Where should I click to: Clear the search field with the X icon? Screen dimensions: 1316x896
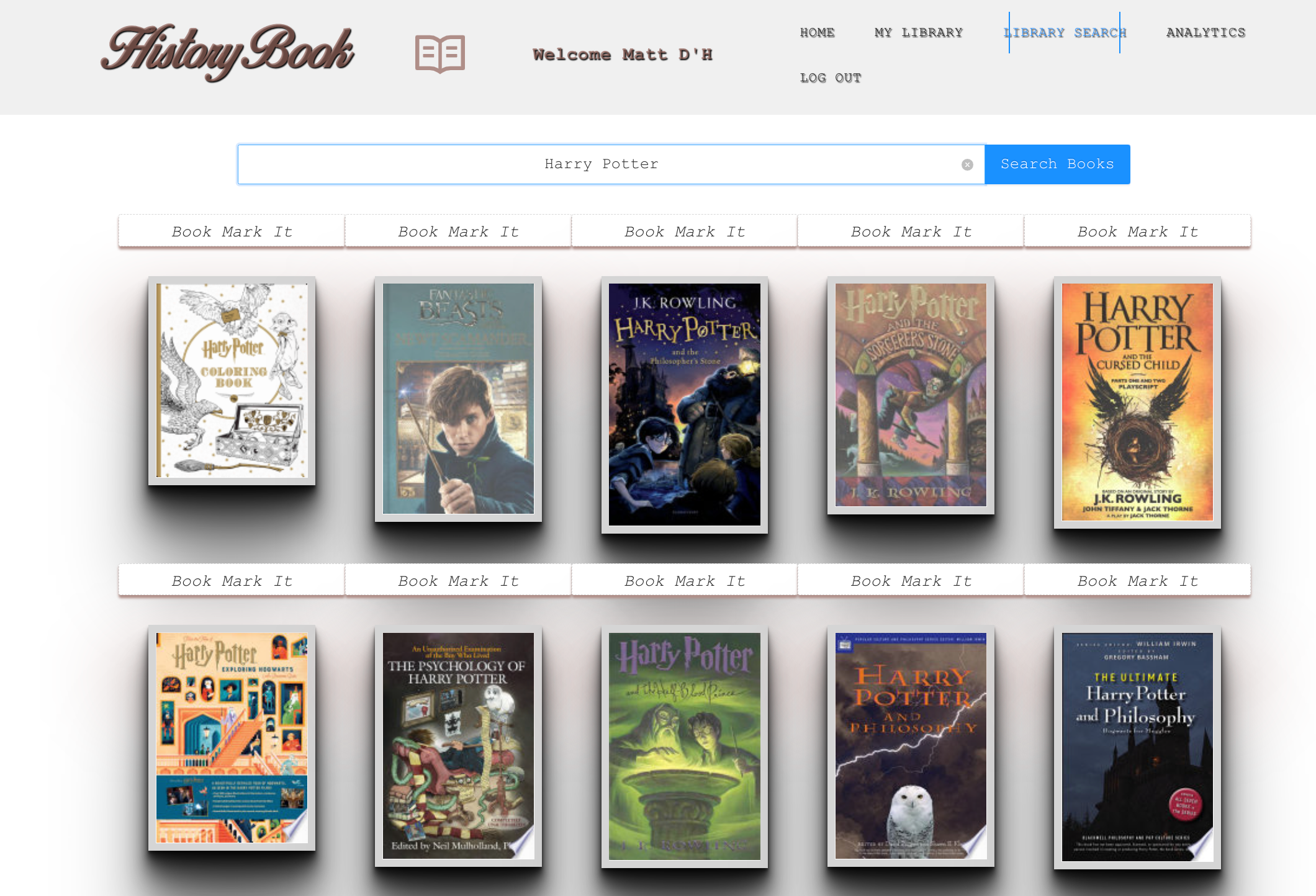[x=967, y=164]
